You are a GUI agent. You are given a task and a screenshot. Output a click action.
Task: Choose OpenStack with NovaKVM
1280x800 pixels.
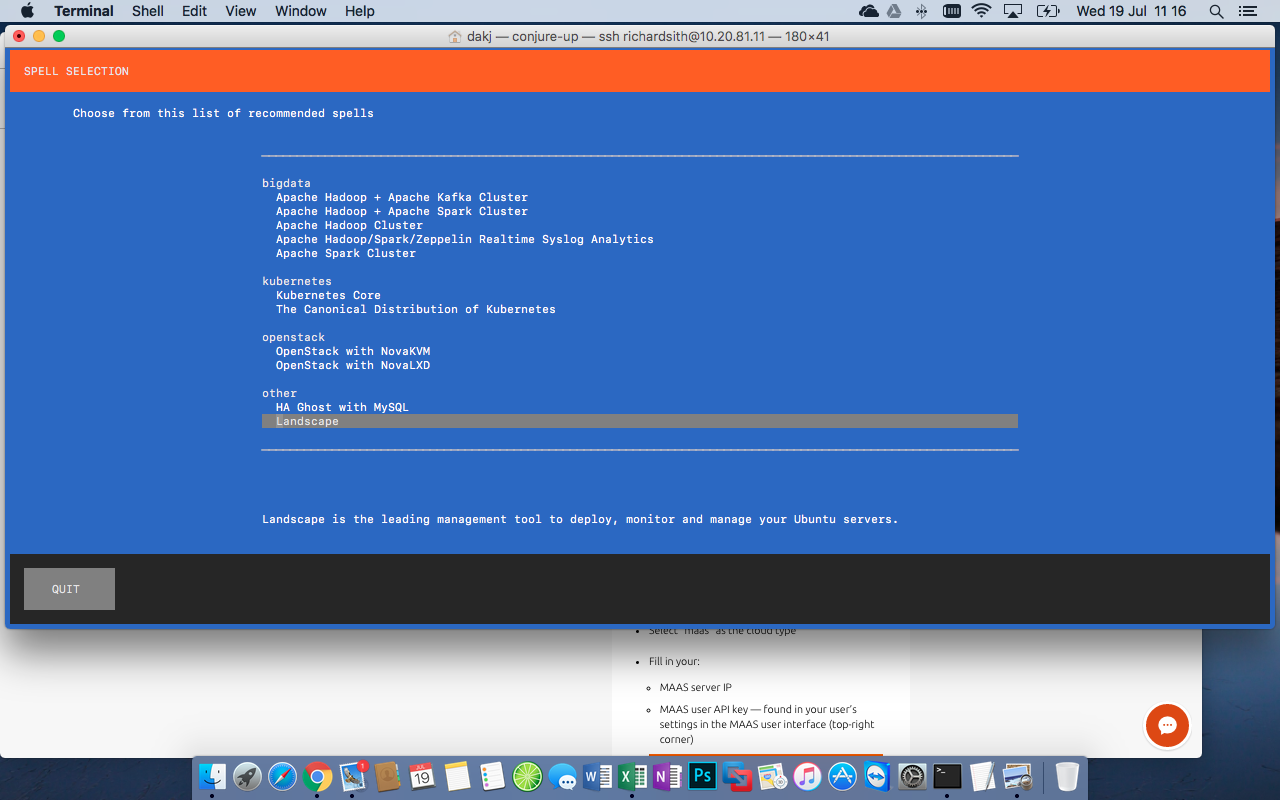coord(353,351)
